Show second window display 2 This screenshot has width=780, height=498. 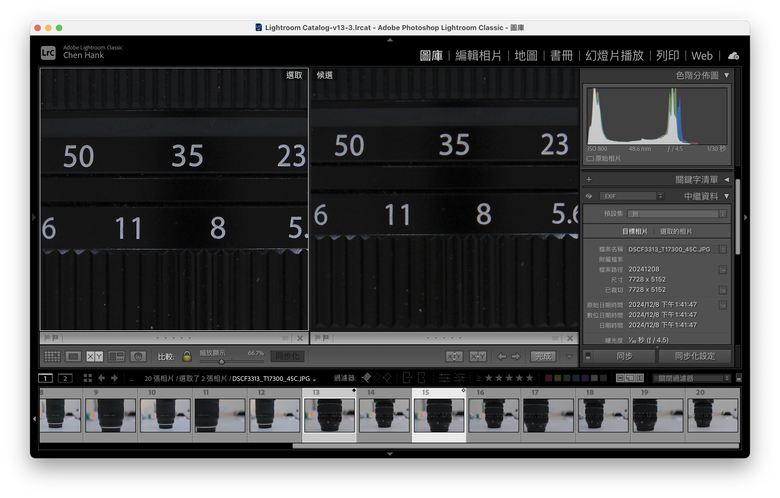(x=65, y=379)
